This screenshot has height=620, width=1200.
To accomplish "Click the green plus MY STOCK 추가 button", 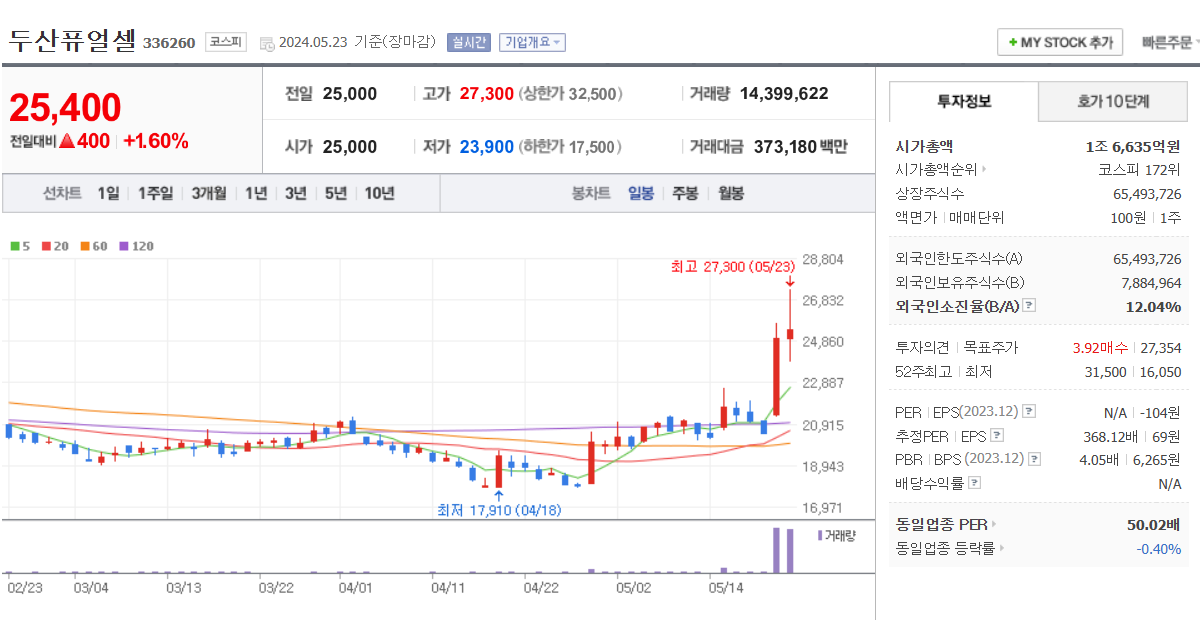I will (1060, 42).
